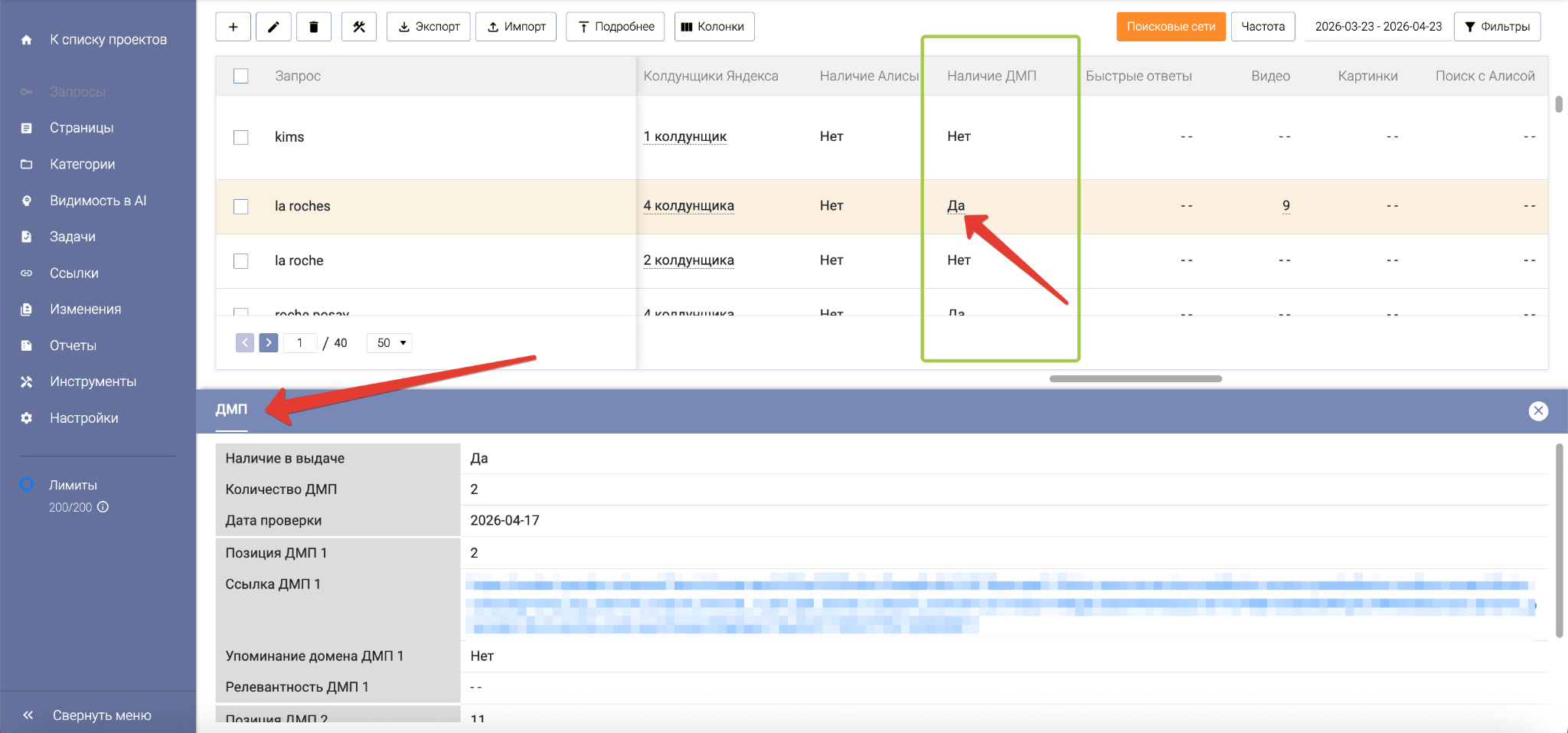Click the tools icon in toolbar

coord(358,27)
